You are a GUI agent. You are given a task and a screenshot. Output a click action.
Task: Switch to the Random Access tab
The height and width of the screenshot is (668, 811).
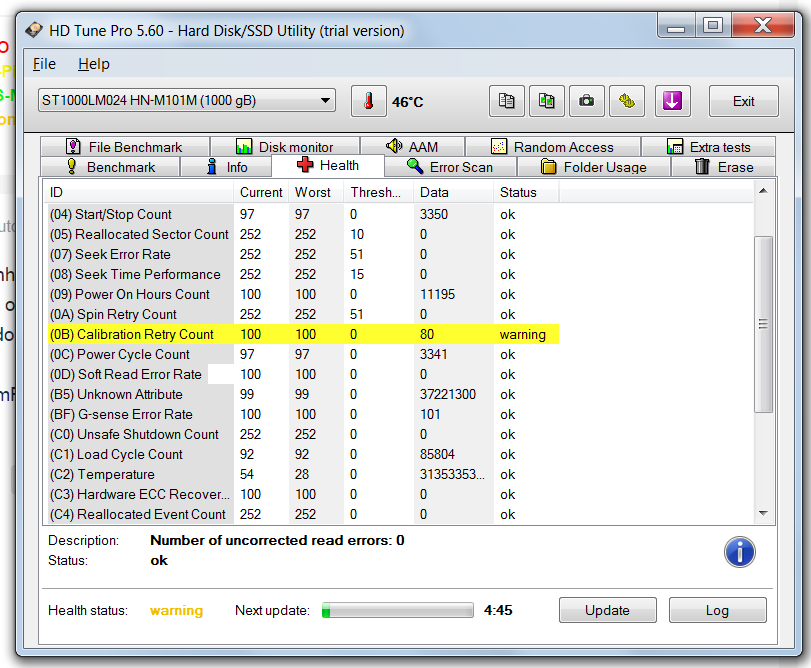pyautogui.click(x=553, y=147)
